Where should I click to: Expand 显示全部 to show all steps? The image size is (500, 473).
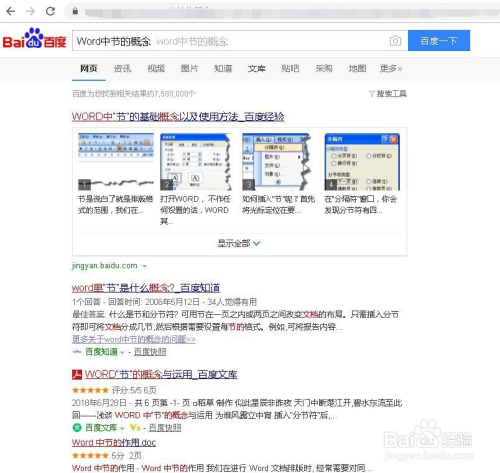point(238,243)
